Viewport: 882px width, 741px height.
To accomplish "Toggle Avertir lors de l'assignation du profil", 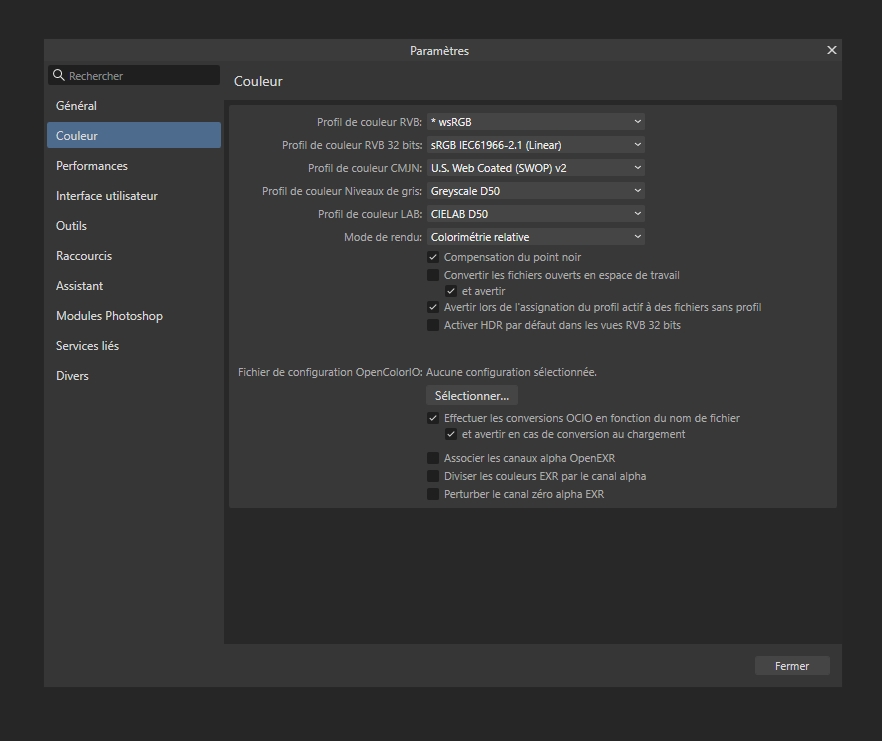I will click(x=433, y=307).
